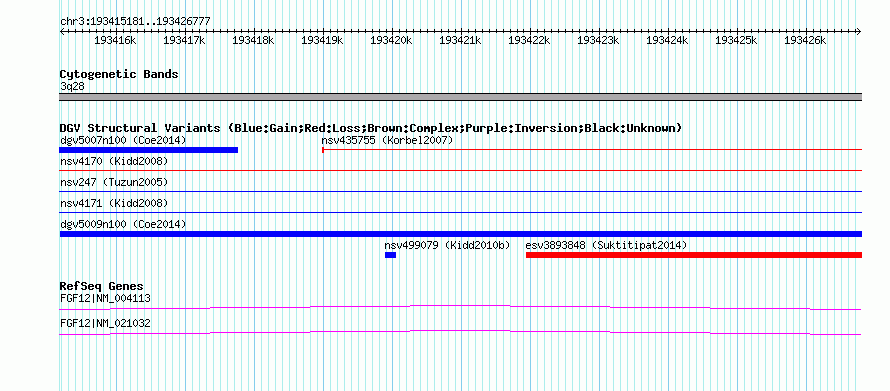This screenshot has height=391, width=890.
Task: Click the 193417k ruler tick label
Action: (184, 40)
